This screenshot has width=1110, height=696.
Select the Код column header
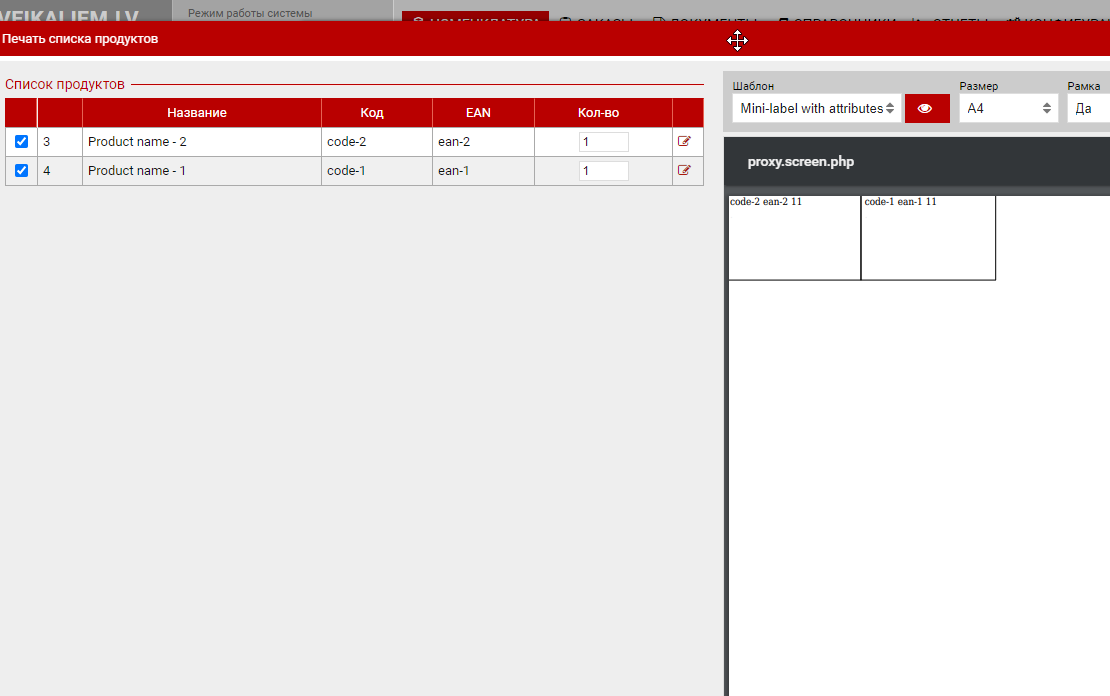[x=372, y=113]
